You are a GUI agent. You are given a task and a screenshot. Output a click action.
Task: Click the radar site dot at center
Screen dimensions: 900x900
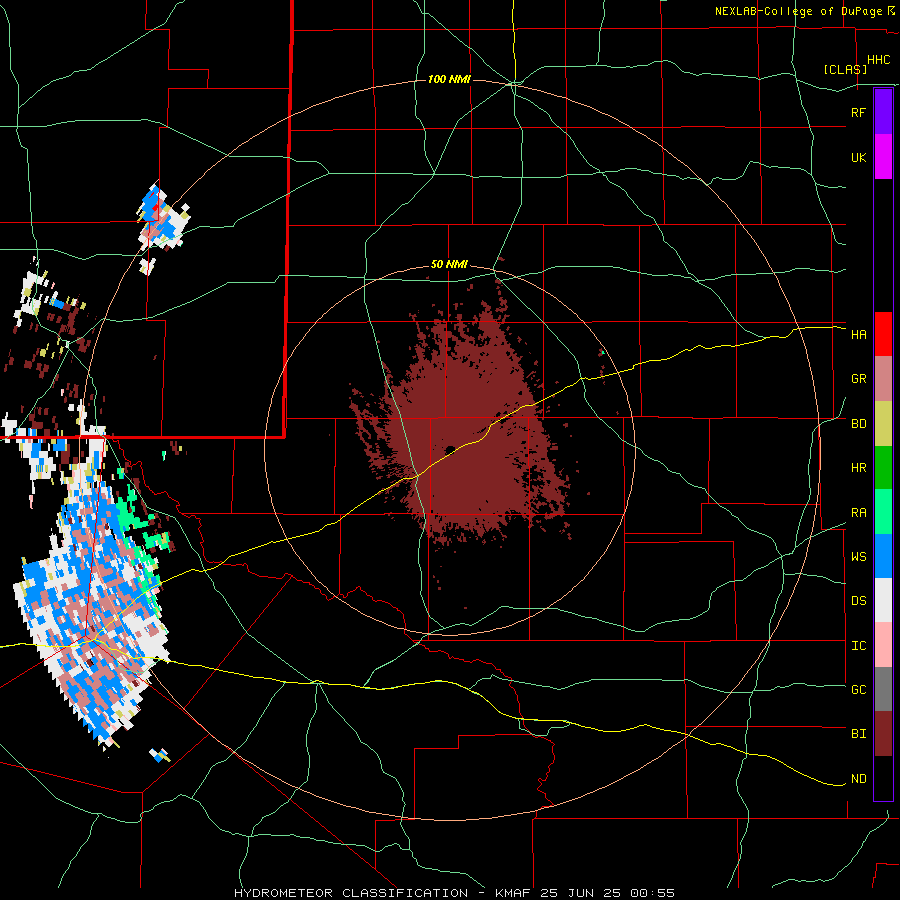(x=450, y=449)
